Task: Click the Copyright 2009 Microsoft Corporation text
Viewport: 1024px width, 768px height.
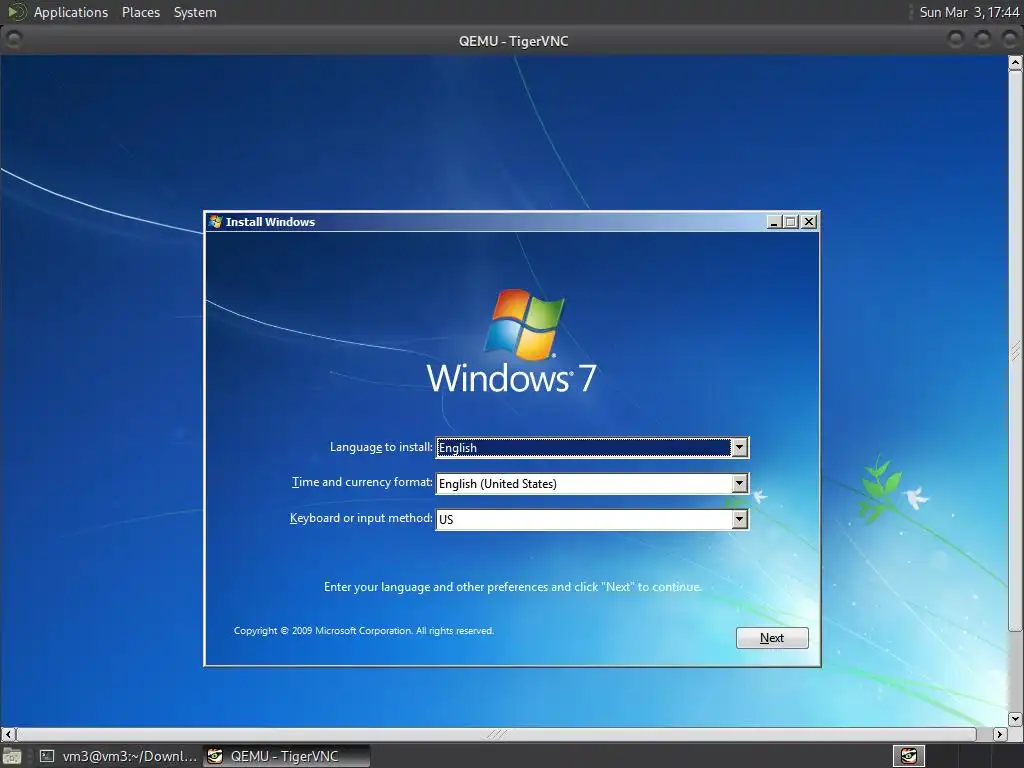Action: [x=364, y=631]
